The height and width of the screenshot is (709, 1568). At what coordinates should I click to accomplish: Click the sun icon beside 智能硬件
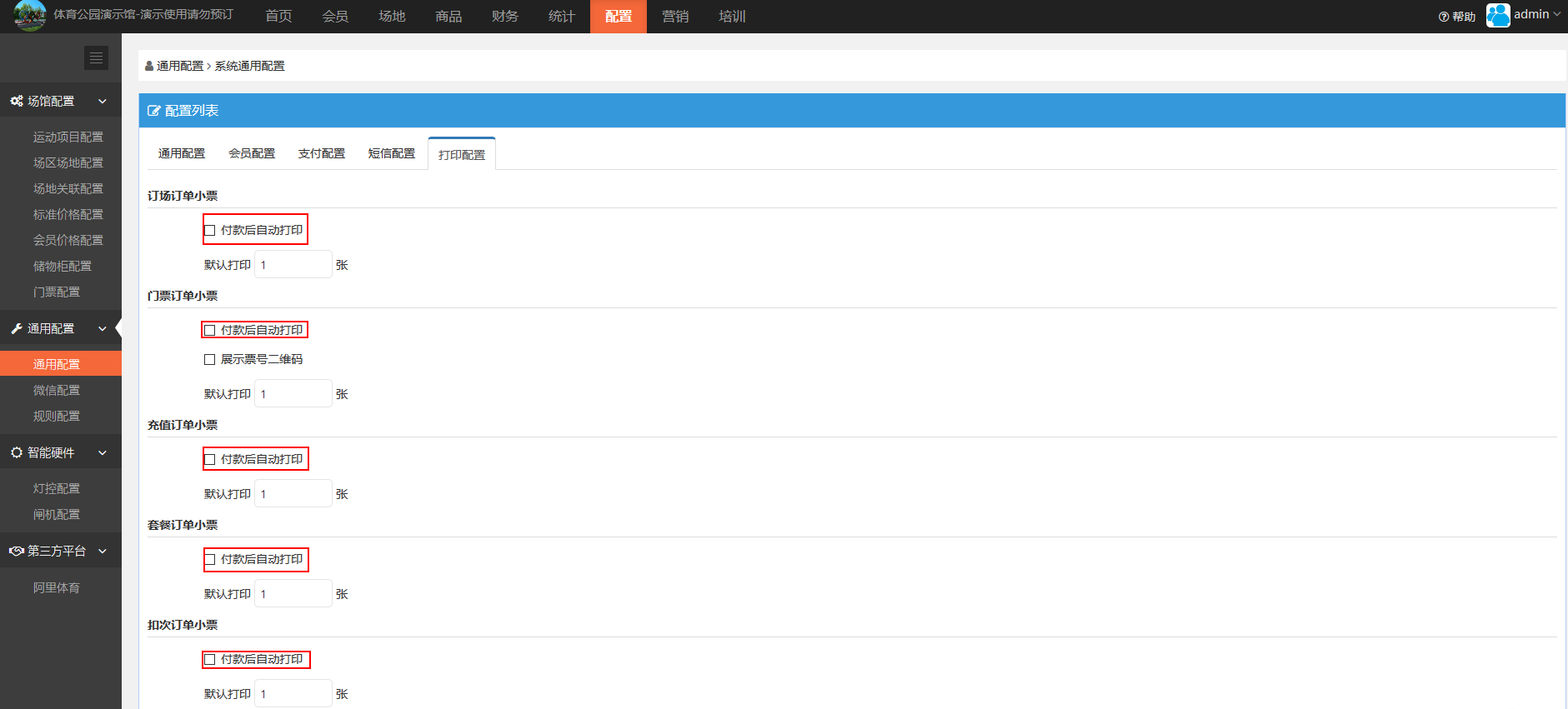tap(17, 452)
